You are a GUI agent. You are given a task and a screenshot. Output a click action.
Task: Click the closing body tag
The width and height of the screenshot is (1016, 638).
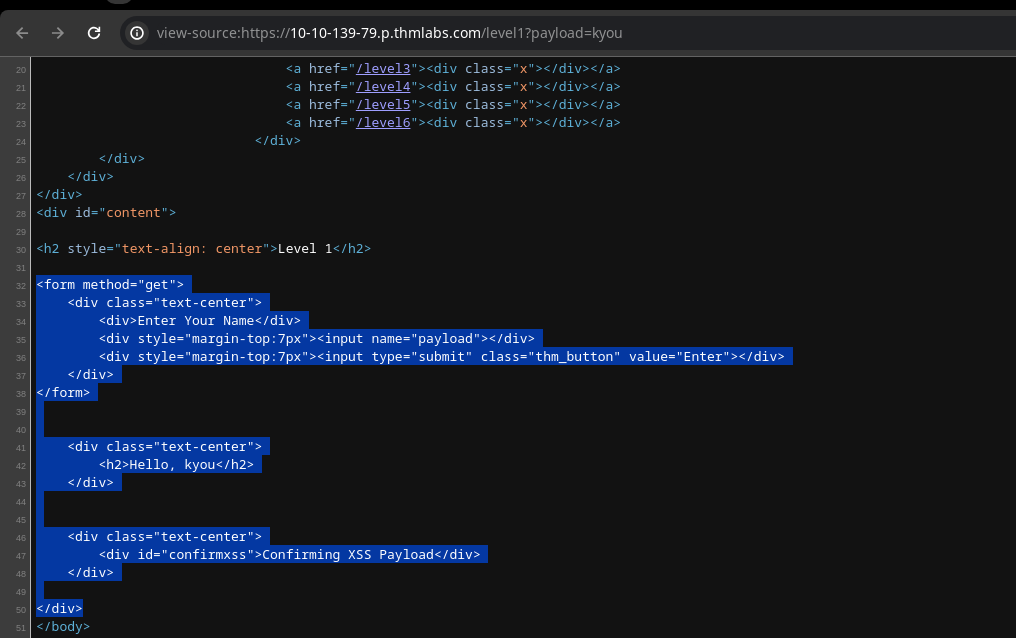tap(63, 626)
